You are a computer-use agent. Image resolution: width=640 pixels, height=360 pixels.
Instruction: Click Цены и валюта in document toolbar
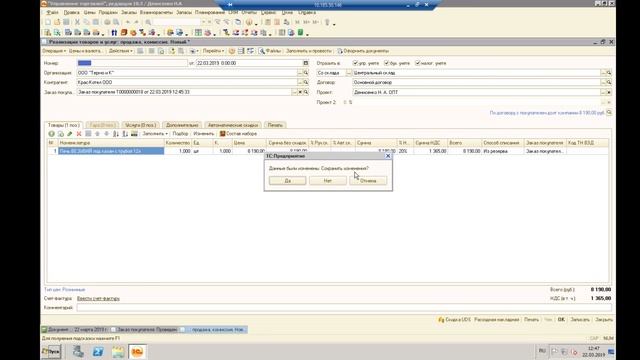(85, 51)
